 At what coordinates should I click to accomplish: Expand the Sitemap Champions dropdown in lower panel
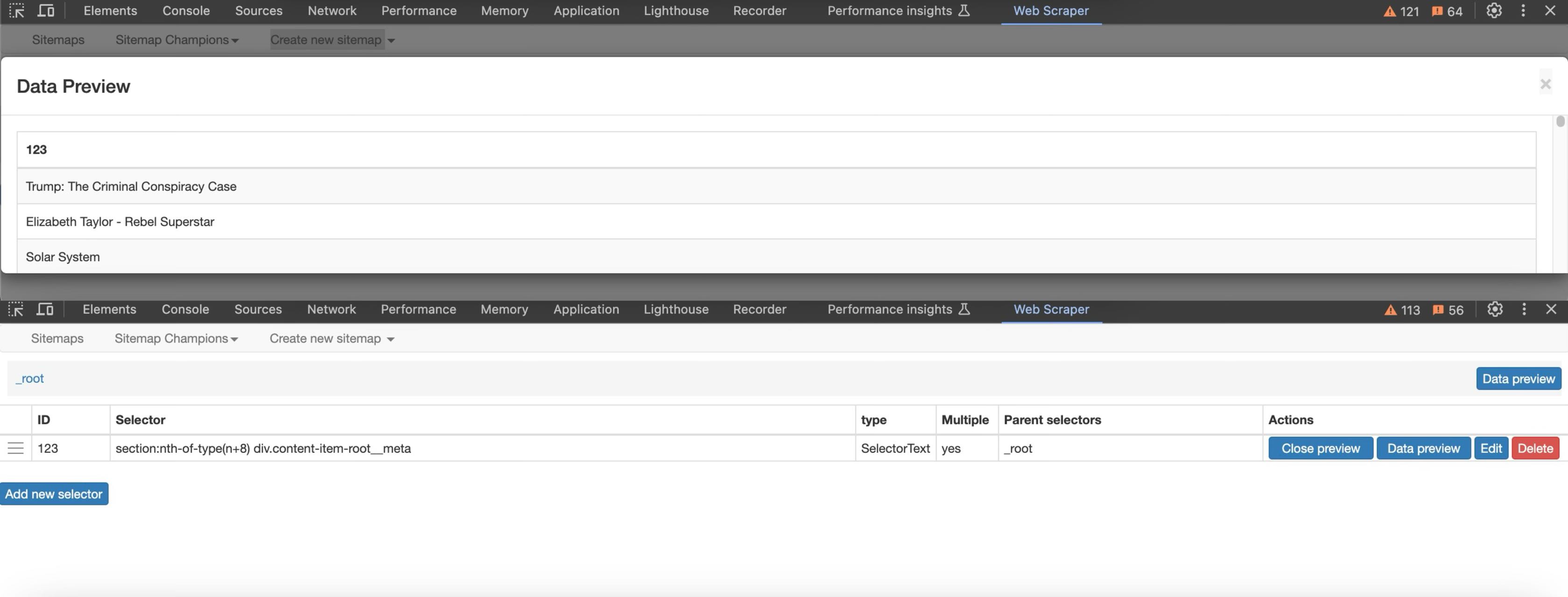(176, 338)
